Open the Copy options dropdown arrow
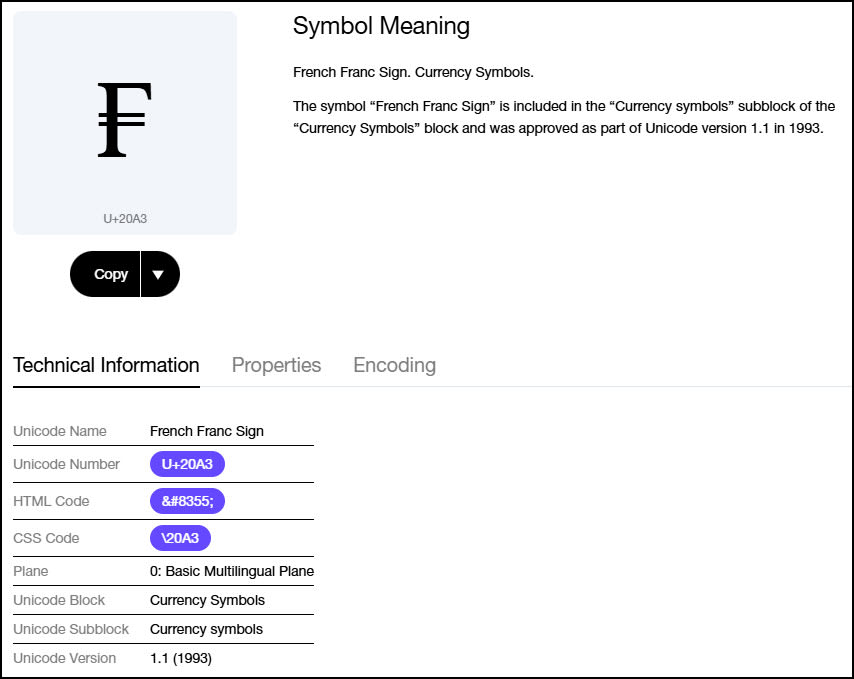854x679 pixels. click(x=161, y=273)
